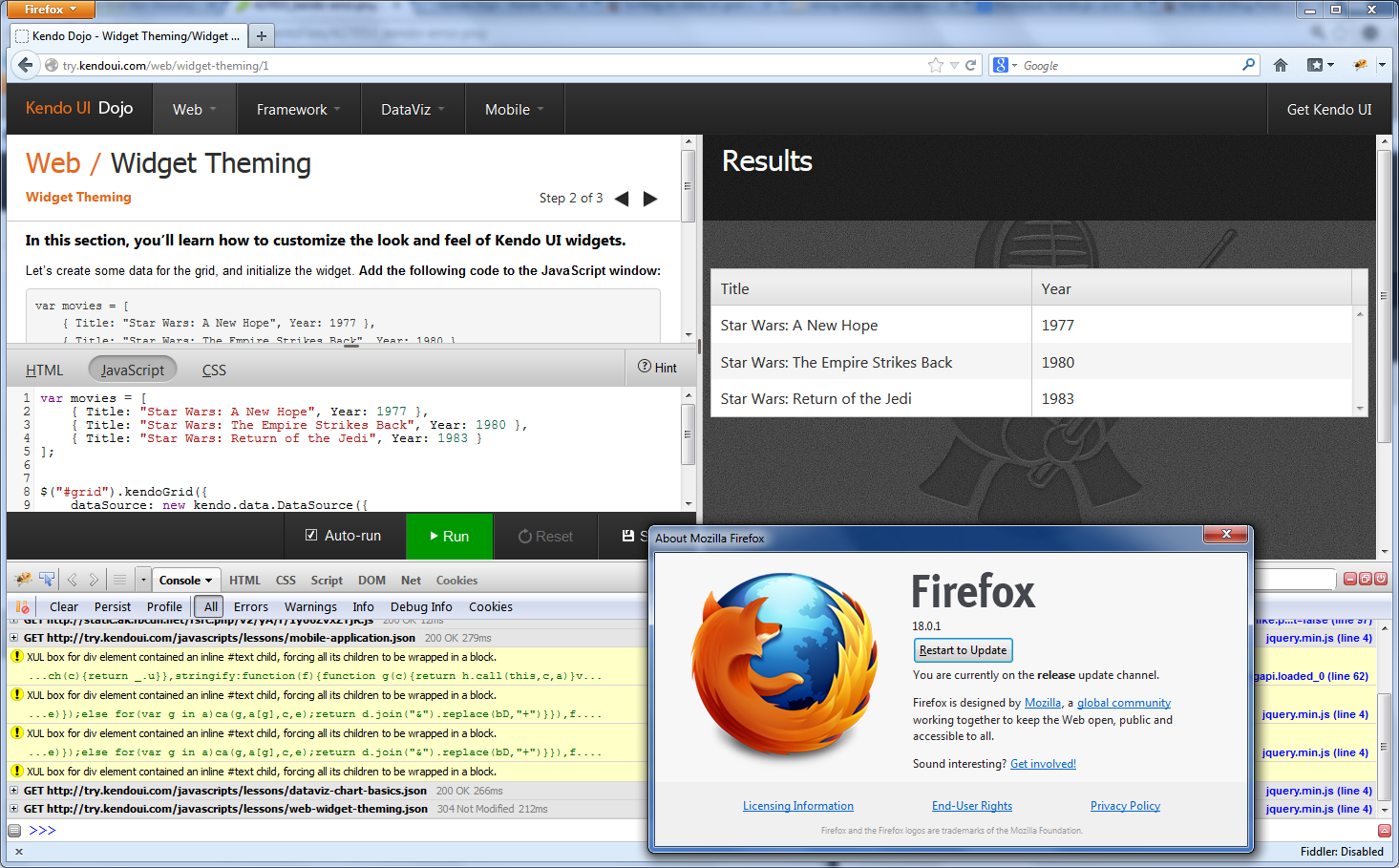
Task: Switch to the HTML editor tab
Action: point(45,370)
